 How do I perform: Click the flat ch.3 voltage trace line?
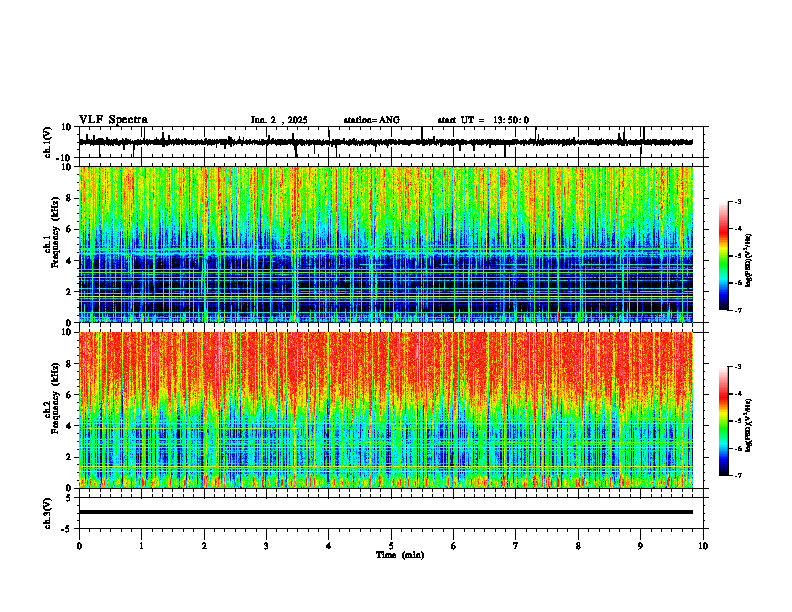pos(386,512)
